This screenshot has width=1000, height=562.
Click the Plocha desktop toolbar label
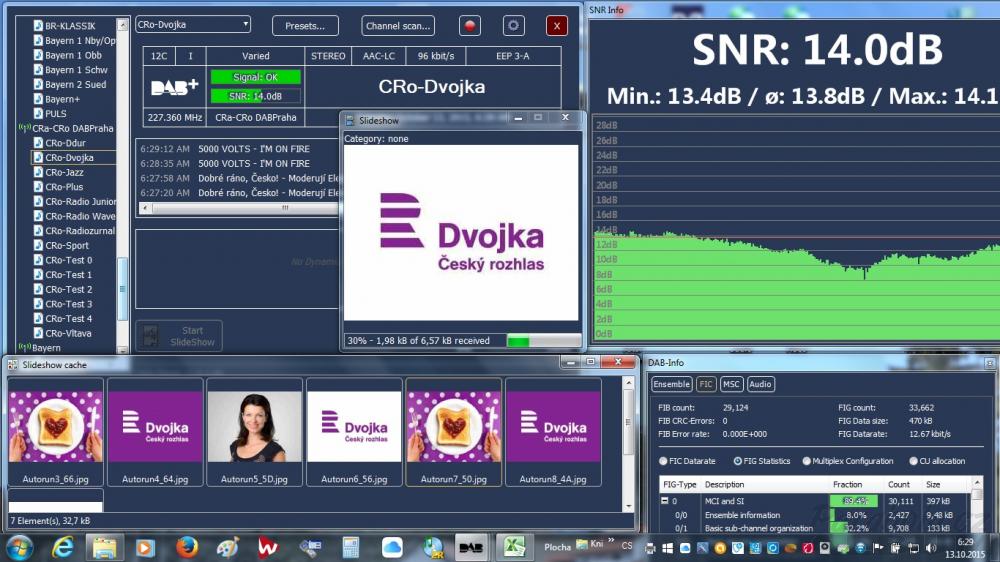click(557, 547)
